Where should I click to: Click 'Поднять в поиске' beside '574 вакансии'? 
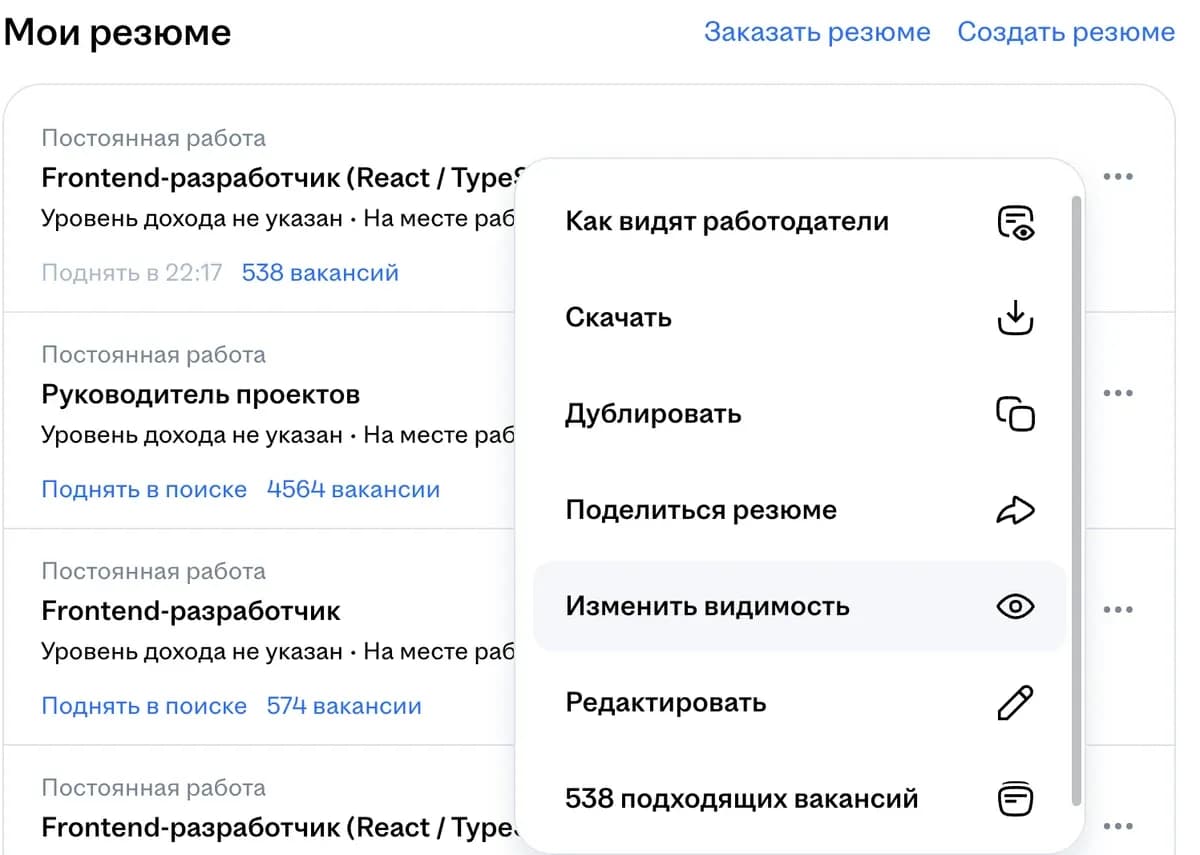pos(144,705)
